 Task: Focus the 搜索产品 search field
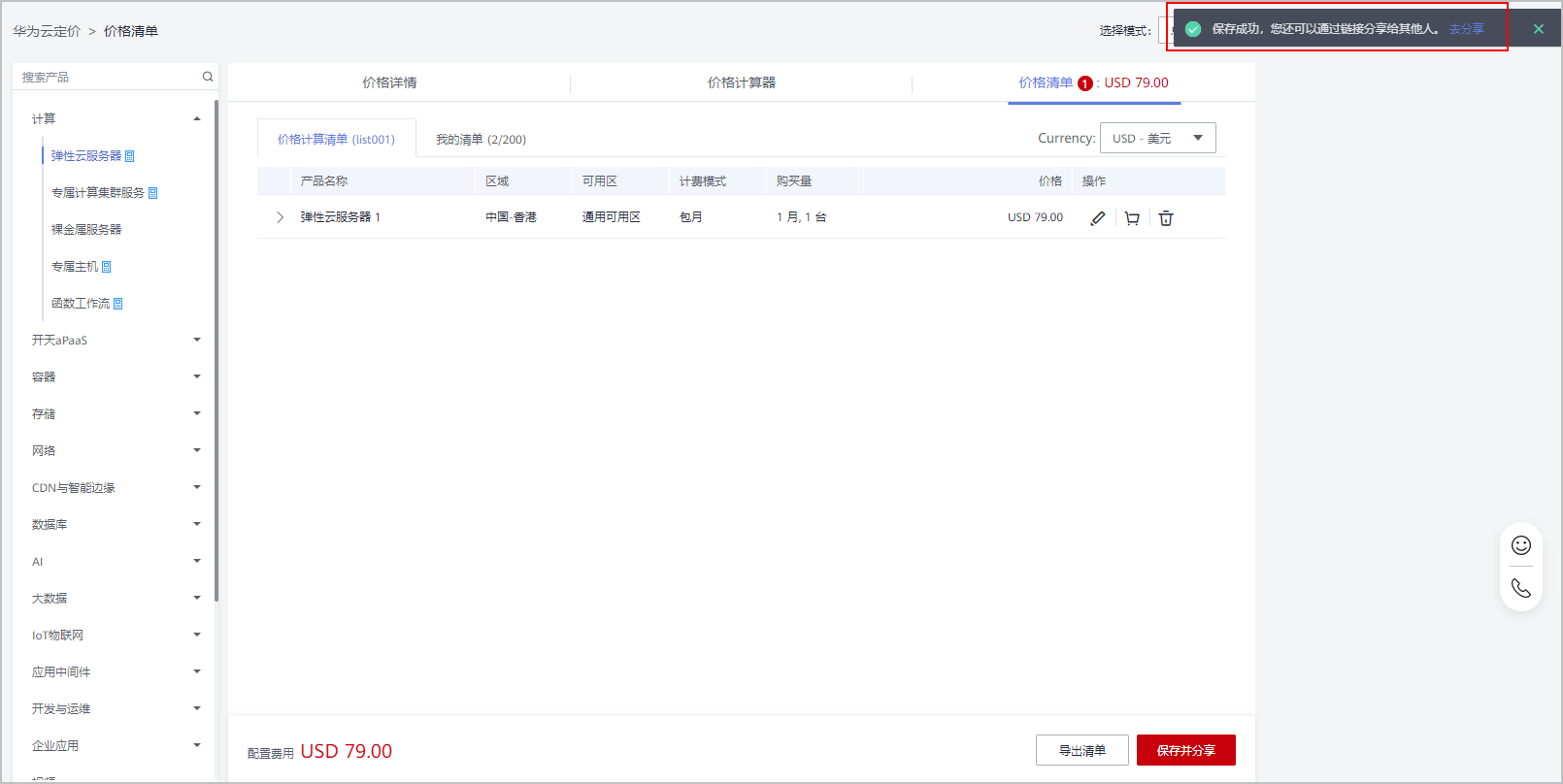point(107,77)
